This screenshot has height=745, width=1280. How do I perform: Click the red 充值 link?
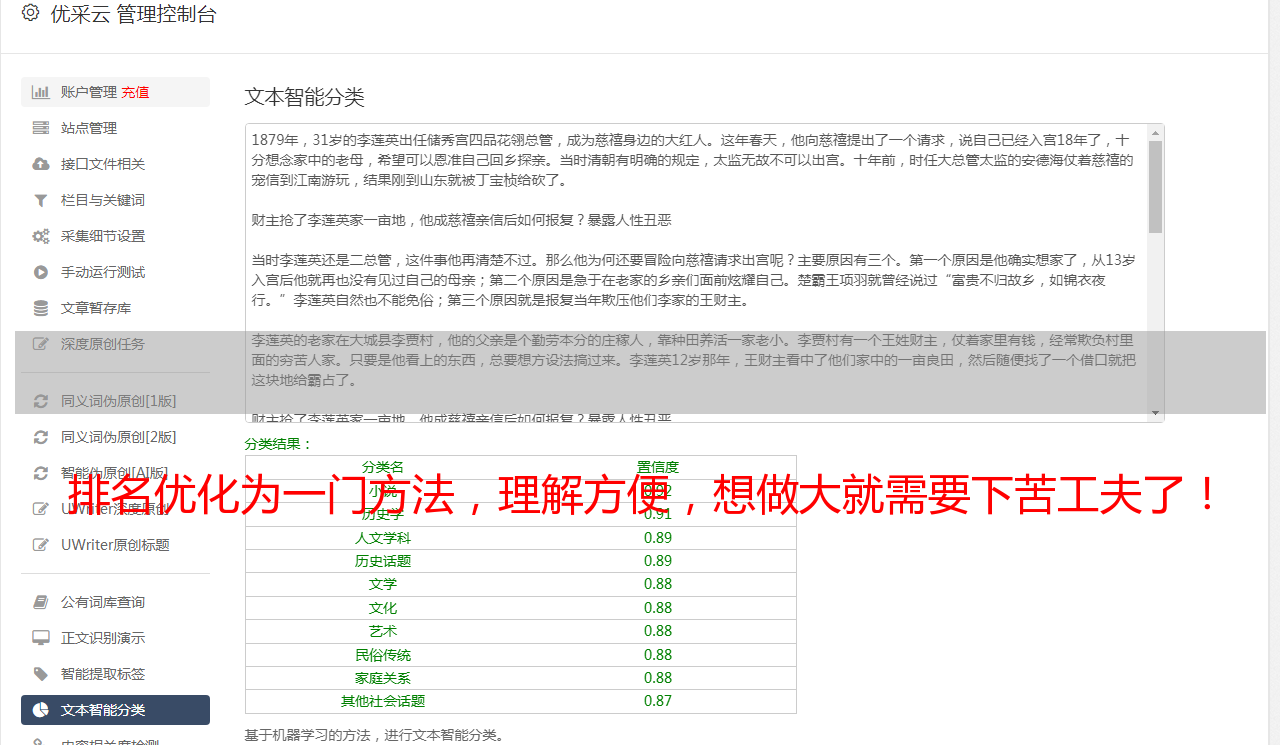(135, 92)
